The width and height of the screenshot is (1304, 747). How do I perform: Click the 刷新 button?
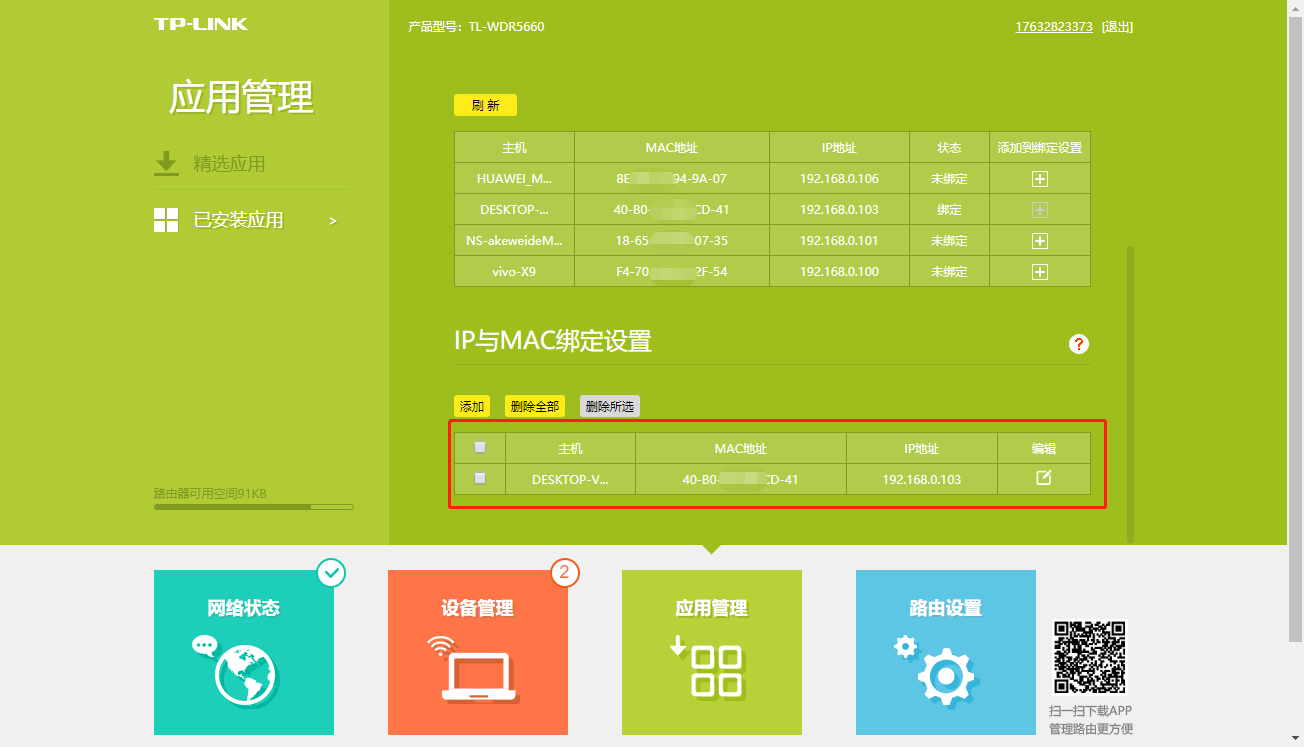pyautogui.click(x=485, y=105)
